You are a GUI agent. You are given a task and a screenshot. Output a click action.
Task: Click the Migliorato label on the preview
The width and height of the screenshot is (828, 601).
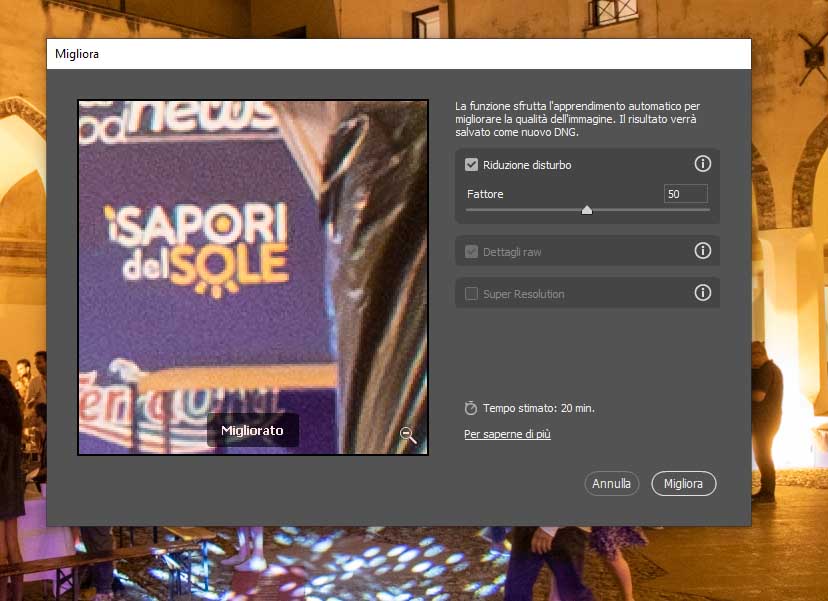252,430
